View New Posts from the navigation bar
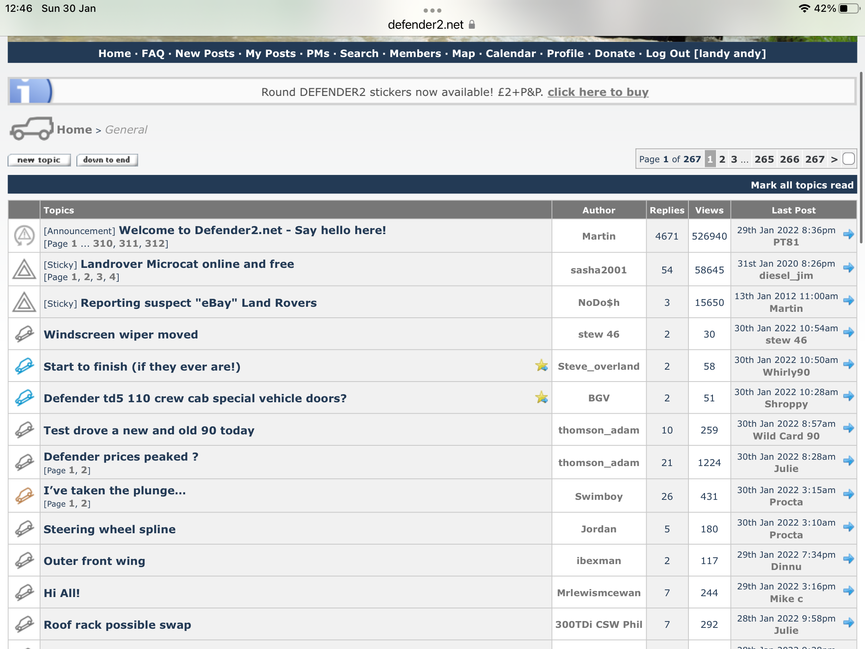 click(x=205, y=54)
